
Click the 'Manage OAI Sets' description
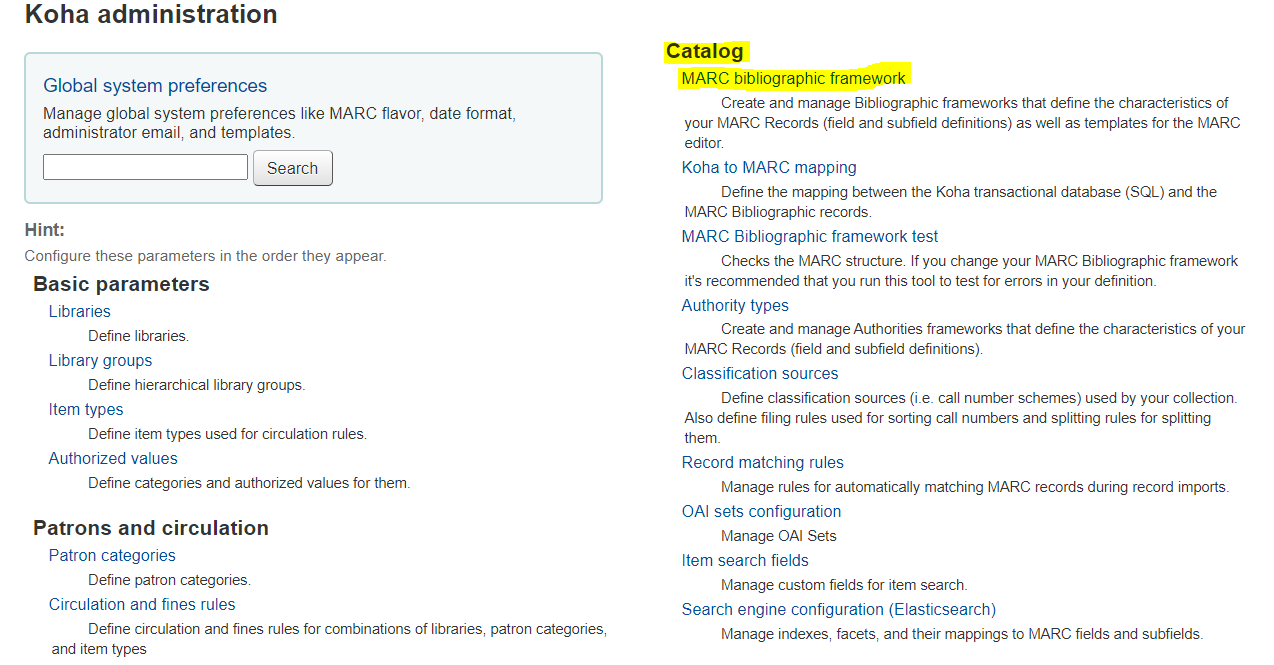[779, 536]
